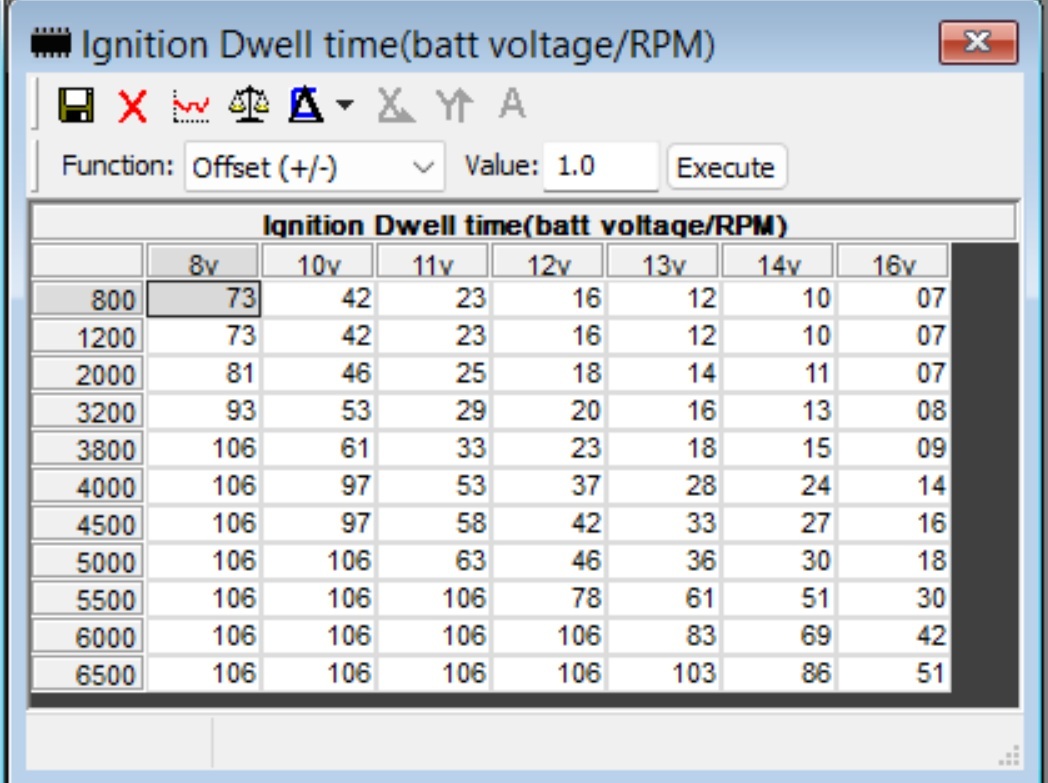Click the Save floppy disk icon

76,105
